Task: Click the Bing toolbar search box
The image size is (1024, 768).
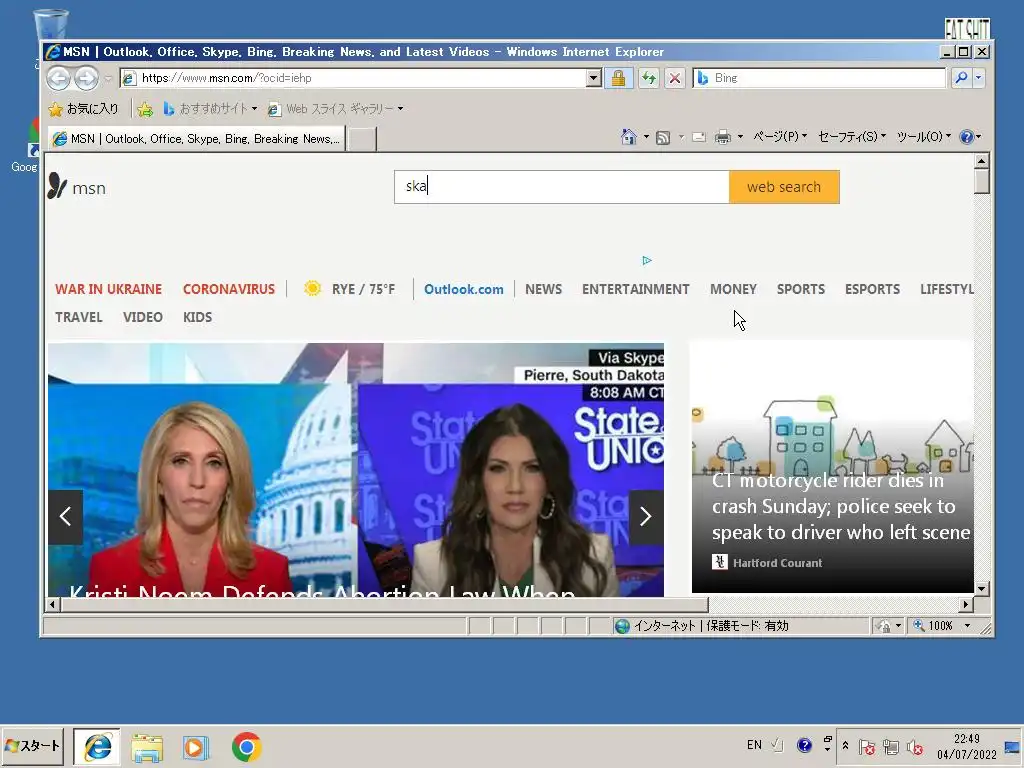Action: [818, 78]
